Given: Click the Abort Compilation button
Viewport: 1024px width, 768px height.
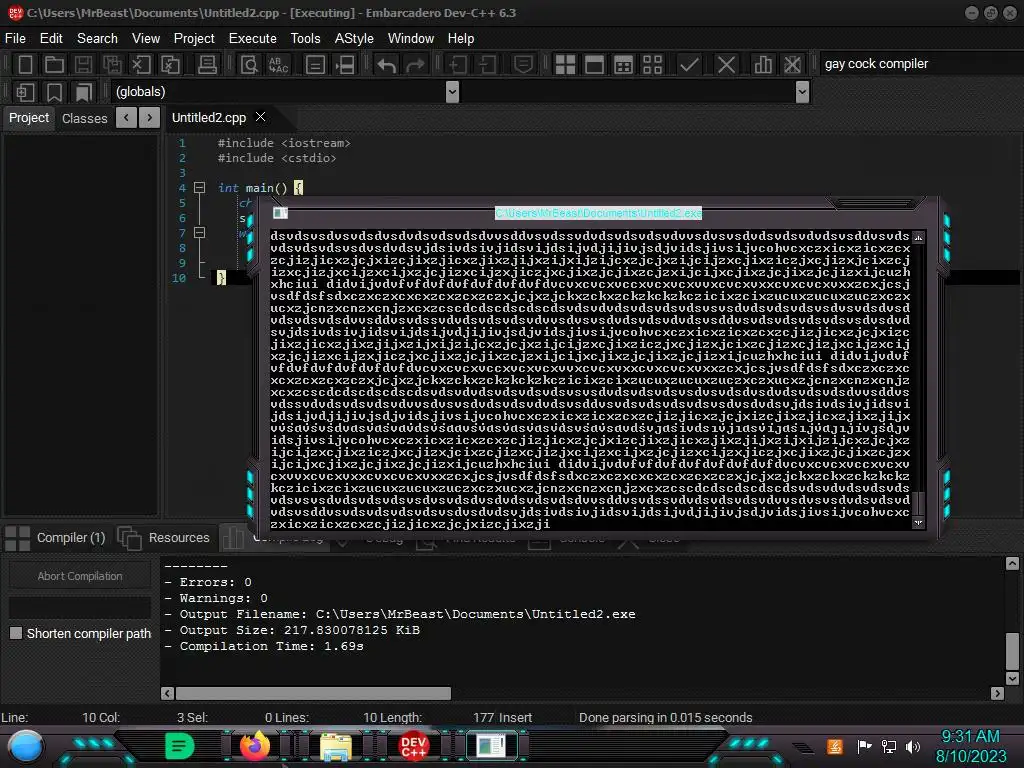Looking at the screenshot, I should (80, 576).
